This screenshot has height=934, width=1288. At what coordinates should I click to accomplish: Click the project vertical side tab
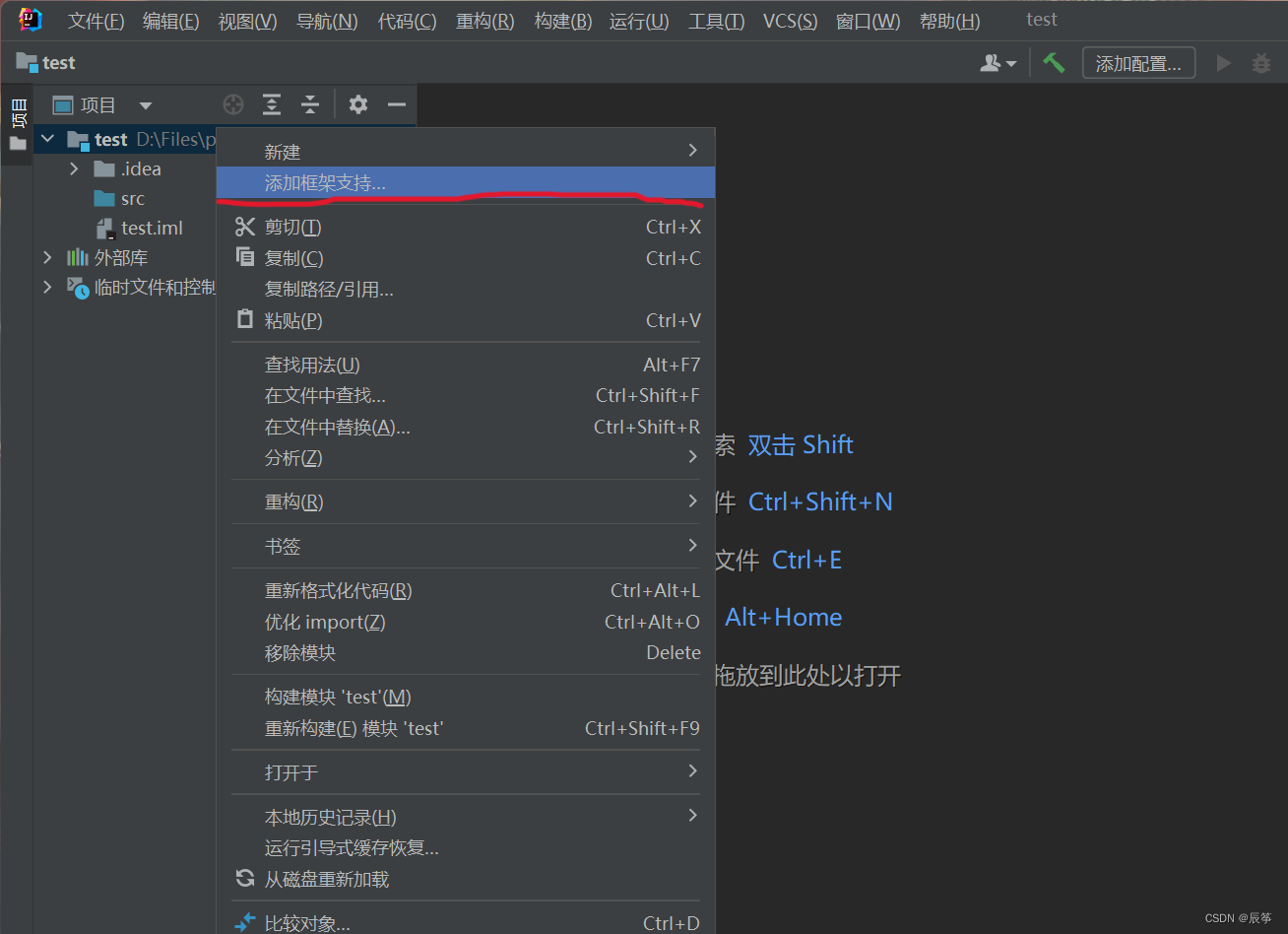[x=18, y=123]
